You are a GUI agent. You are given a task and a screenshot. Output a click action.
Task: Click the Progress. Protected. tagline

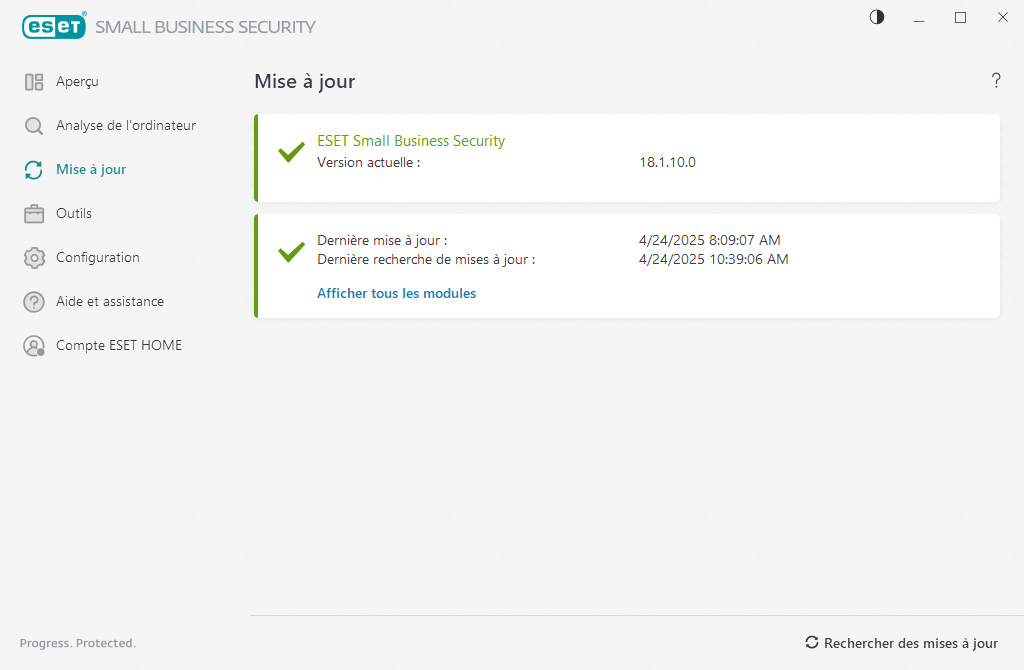[x=78, y=643]
